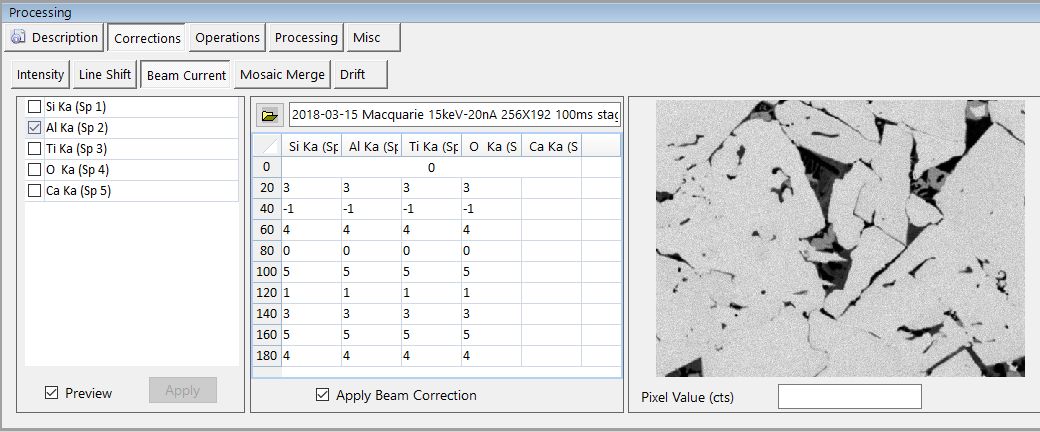Toggle the Preview checkbox
The width and height of the screenshot is (1040, 432).
tap(53, 393)
